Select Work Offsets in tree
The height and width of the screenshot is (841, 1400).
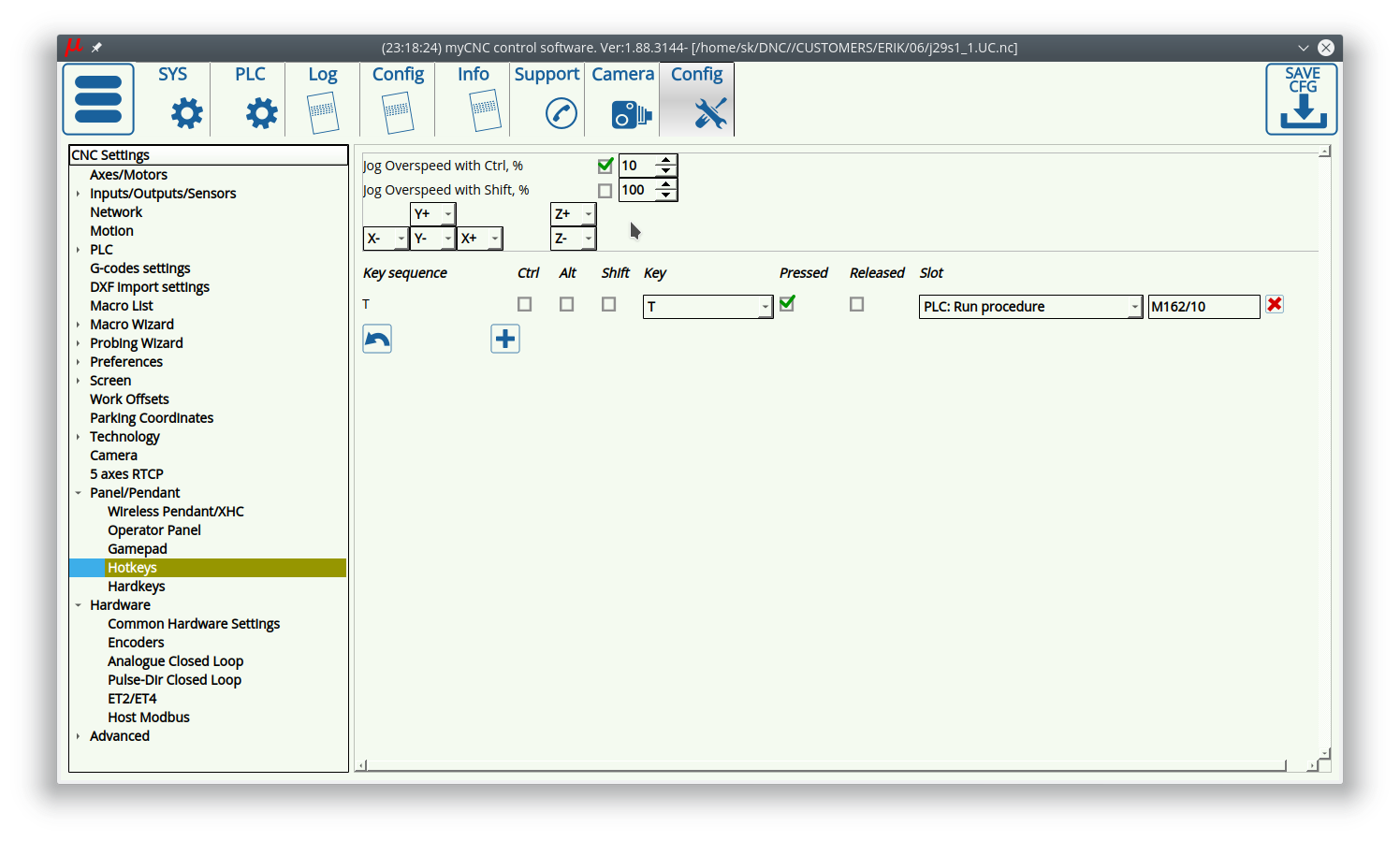[129, 399]
